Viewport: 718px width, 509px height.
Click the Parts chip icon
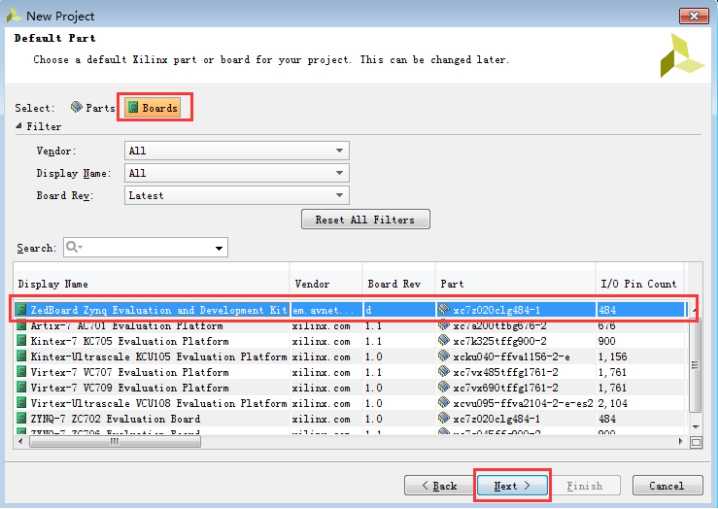[x=77, y=107]
